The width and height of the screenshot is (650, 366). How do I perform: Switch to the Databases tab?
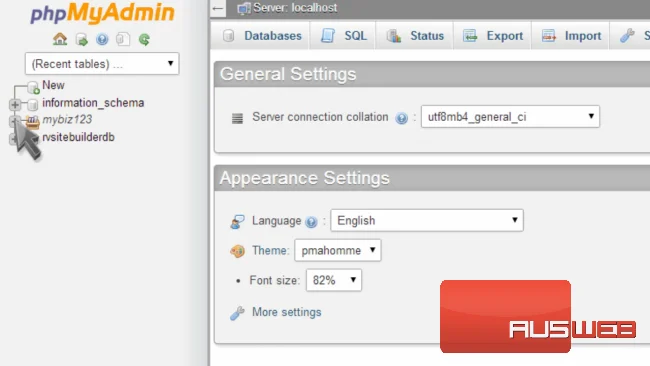tap(260, 36)
